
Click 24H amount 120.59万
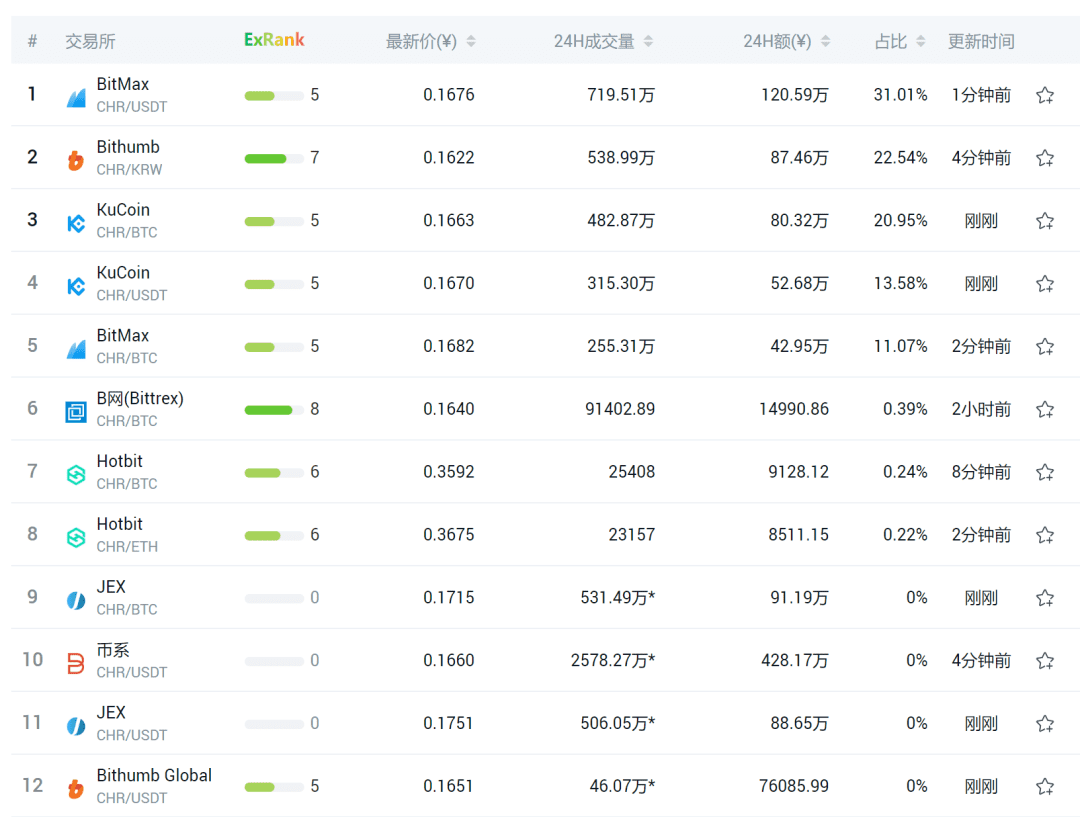(x=795, y=95)
